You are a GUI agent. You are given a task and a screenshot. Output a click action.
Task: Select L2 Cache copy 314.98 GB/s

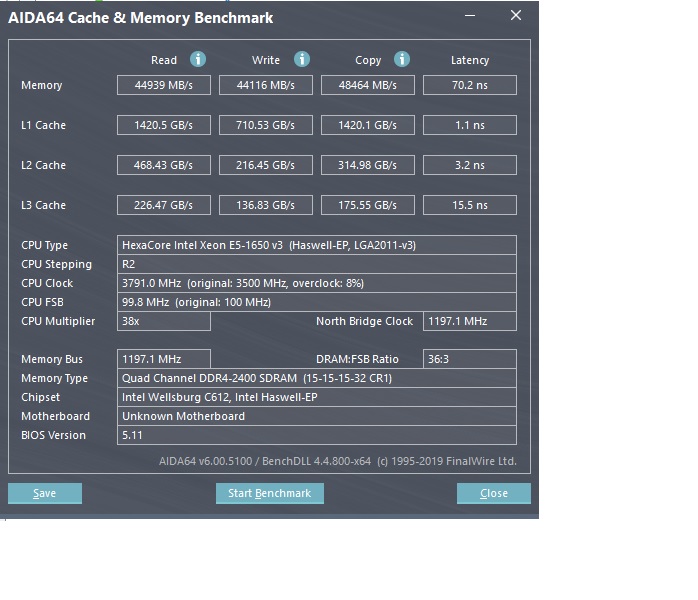[x=368, y=165]
